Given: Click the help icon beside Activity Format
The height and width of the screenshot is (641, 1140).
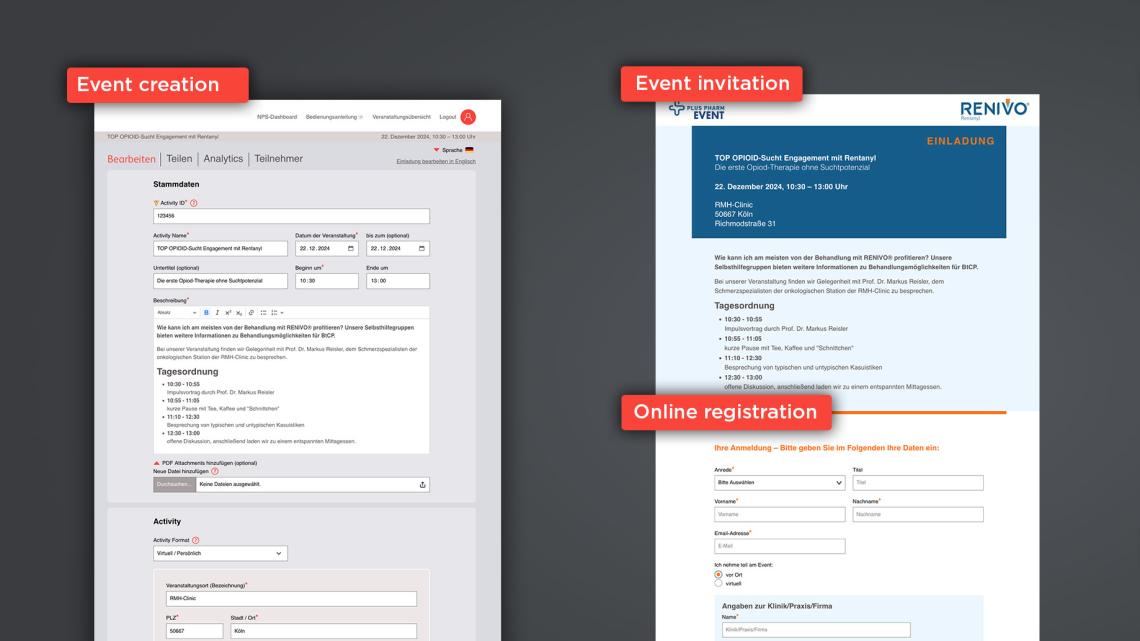Looking at the screenshot, I should click(x=195, y=540).
